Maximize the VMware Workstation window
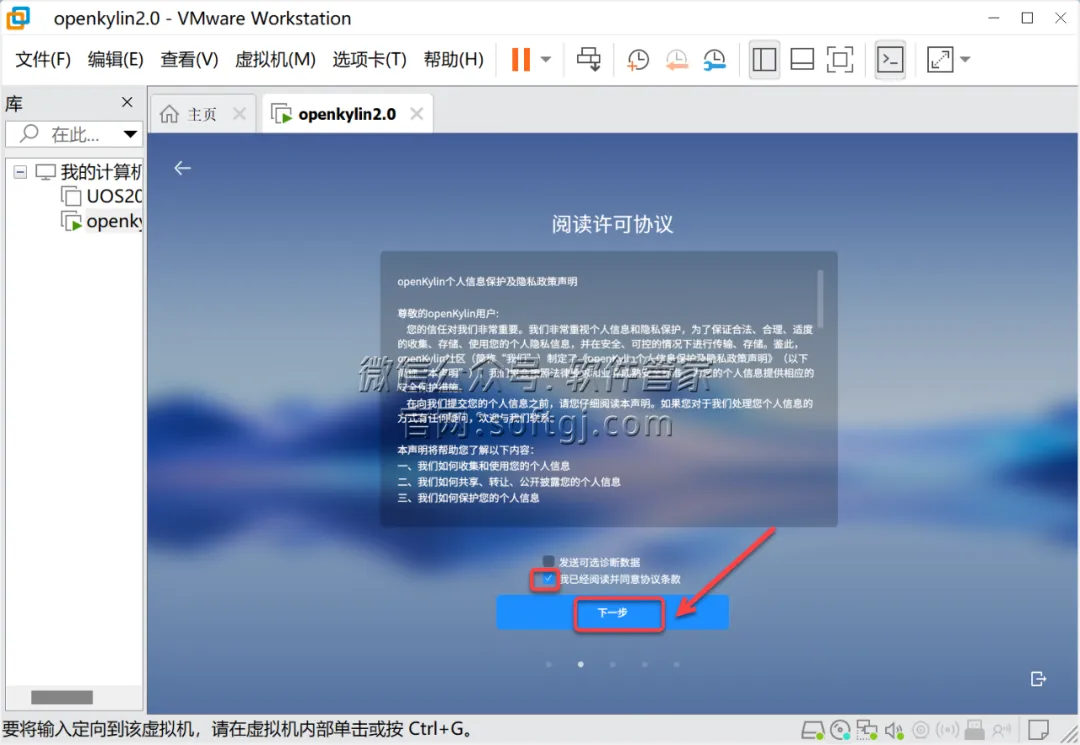This screenshot has height=745, width=1080. [1027, 18]
